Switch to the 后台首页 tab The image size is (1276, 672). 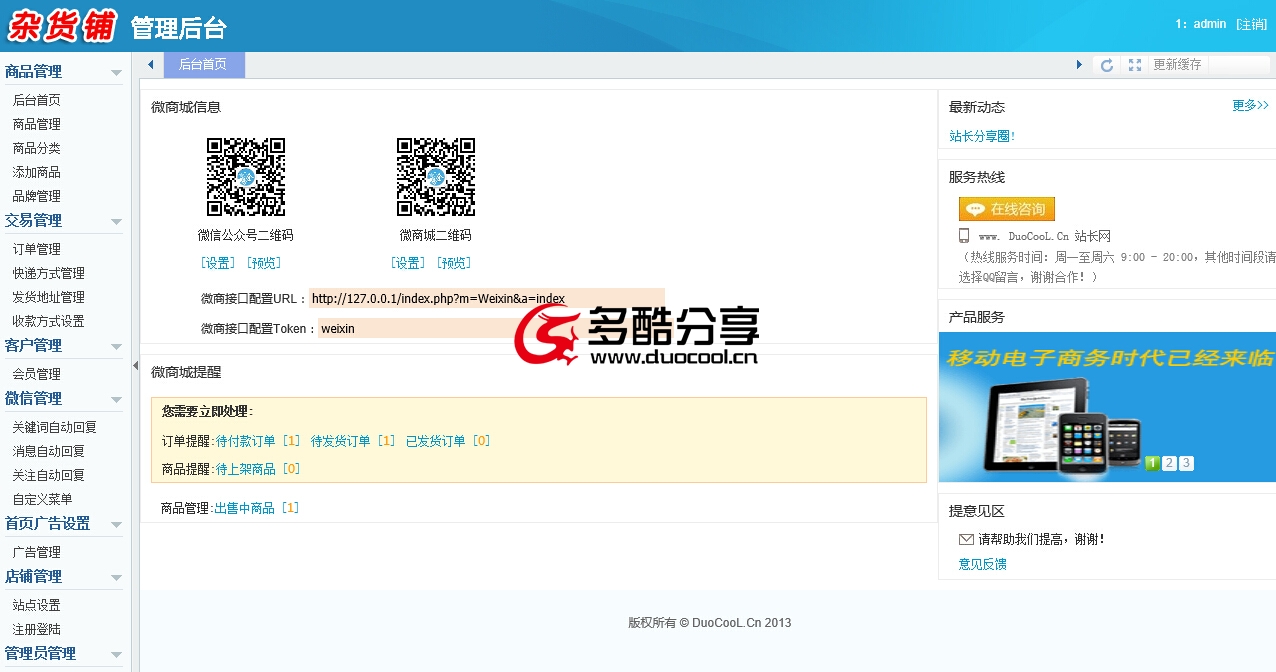point(203,65)
